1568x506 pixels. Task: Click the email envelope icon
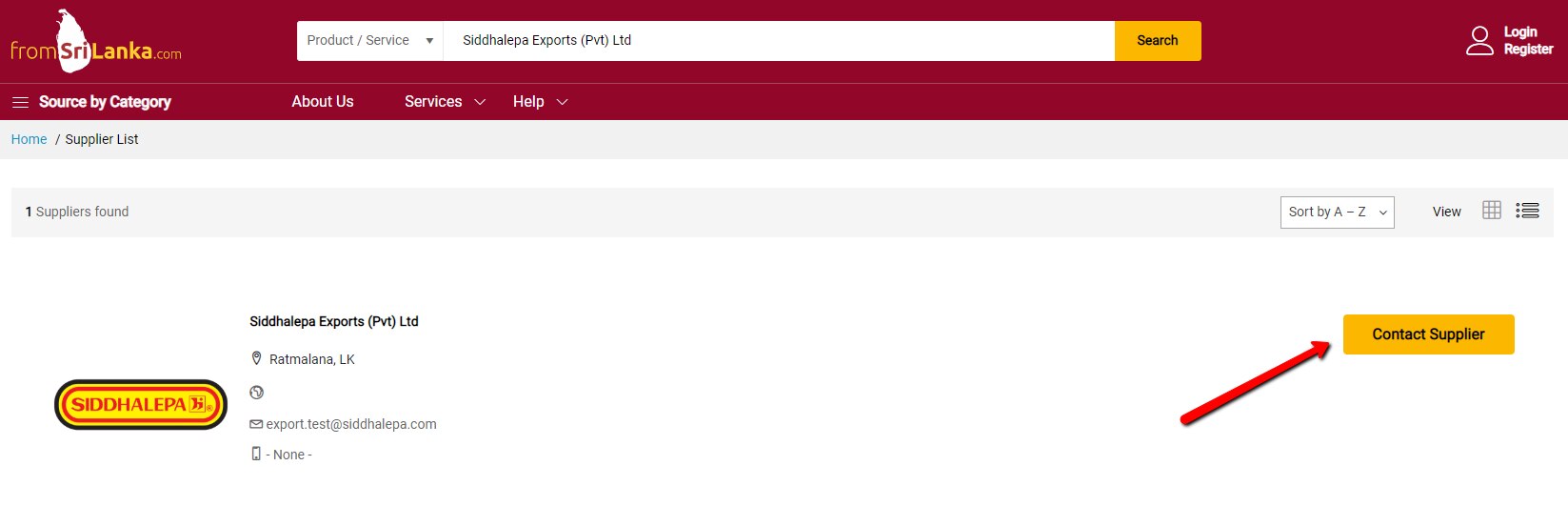(256, 424)
